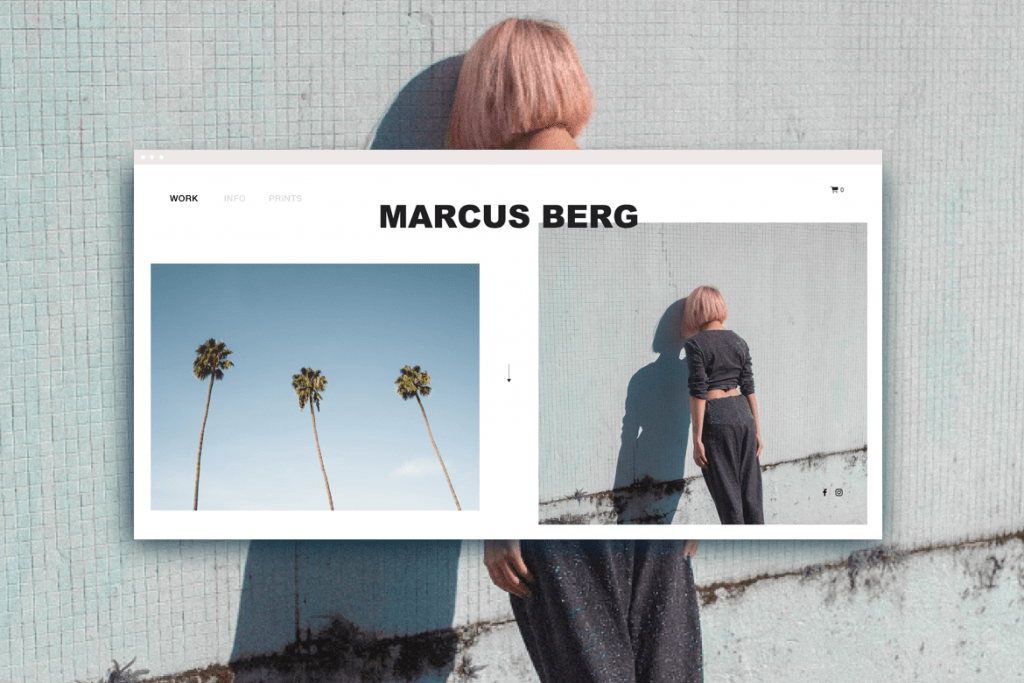Image resolution: width=1024 pixels, height=683 pixels.
Task: Open the pink-haired woman photo thumbnail
Action: pos(703,373)
